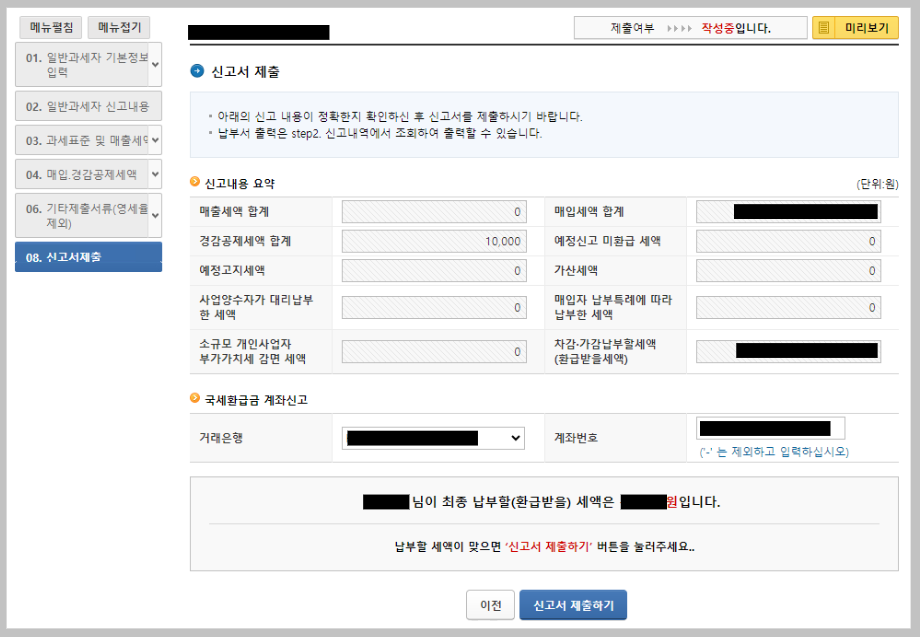This screenshot has height=637, width=920.
Task: Click the yellow document icon on 미리보기 button
Action: pos(826,27)
